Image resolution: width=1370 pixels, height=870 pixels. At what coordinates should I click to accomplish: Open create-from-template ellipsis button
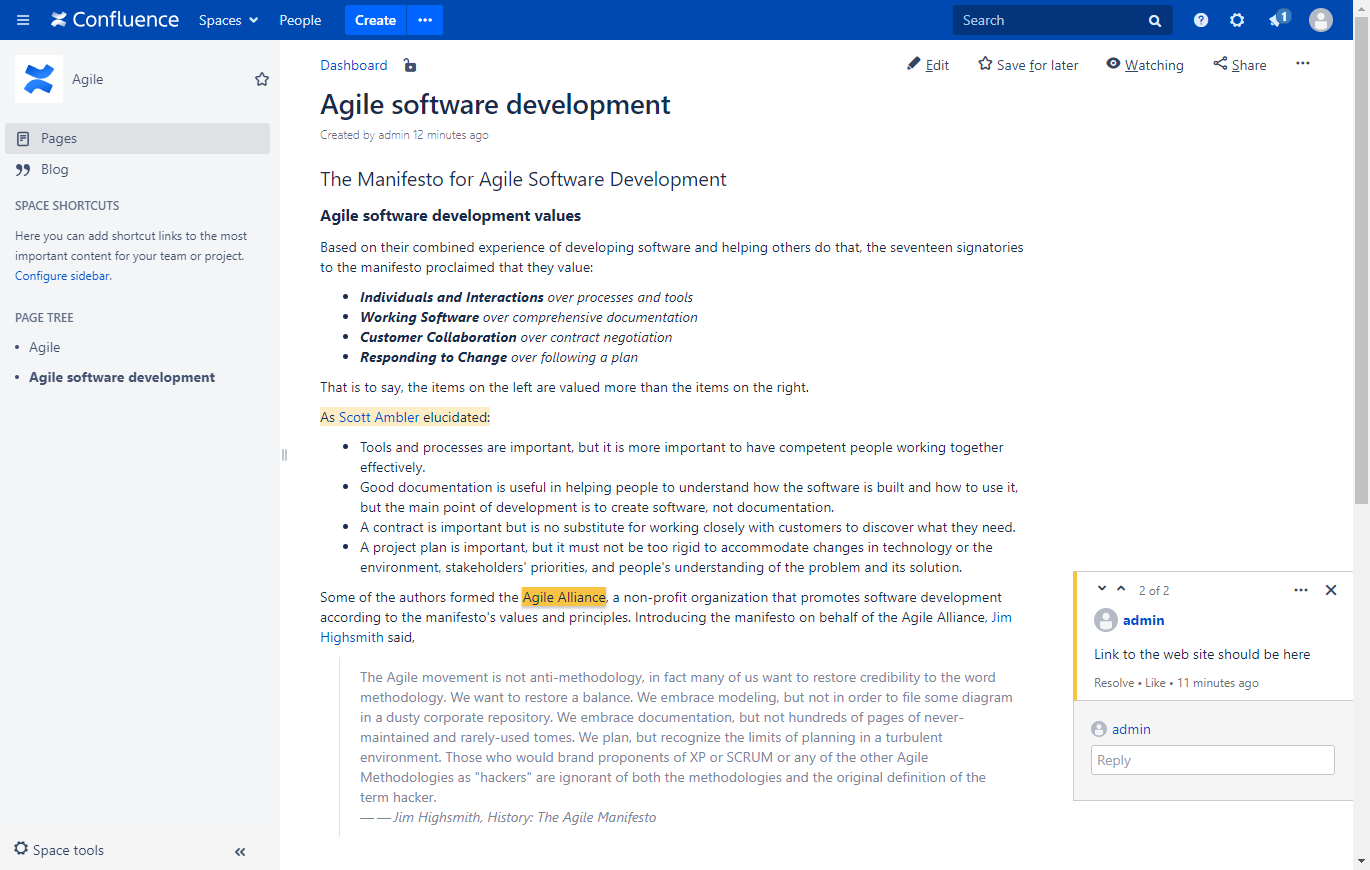point(425,20)
